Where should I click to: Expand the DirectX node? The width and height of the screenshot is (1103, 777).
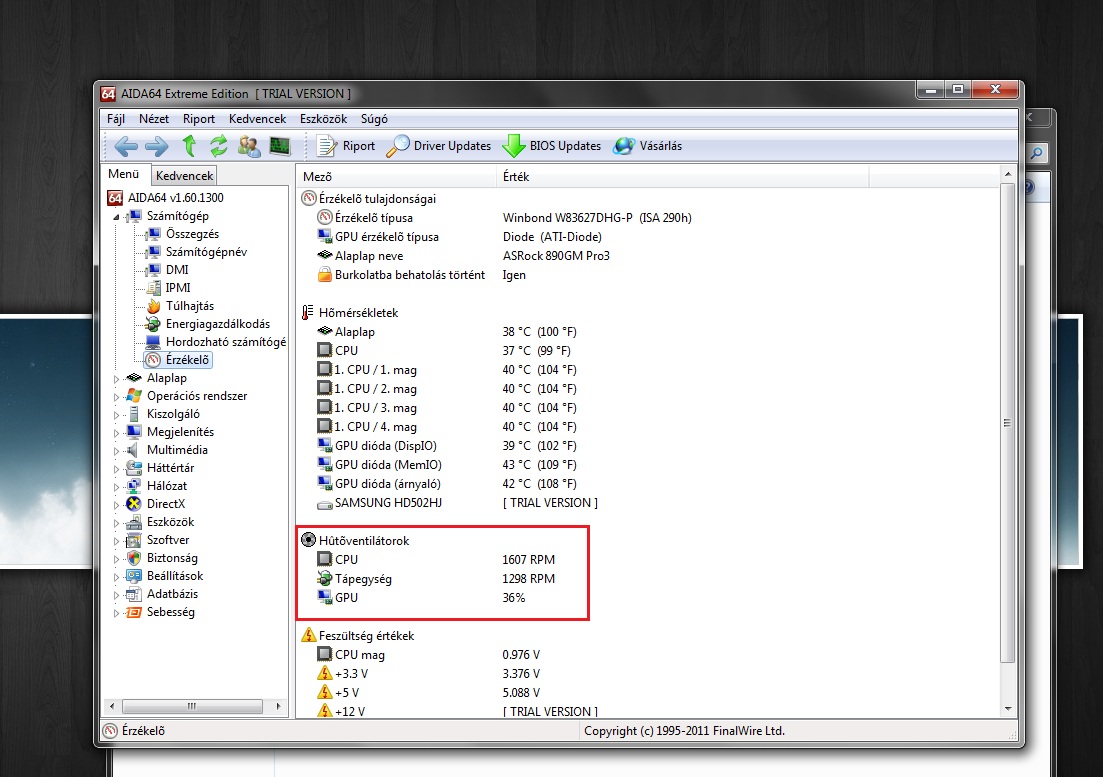[116, 504]
